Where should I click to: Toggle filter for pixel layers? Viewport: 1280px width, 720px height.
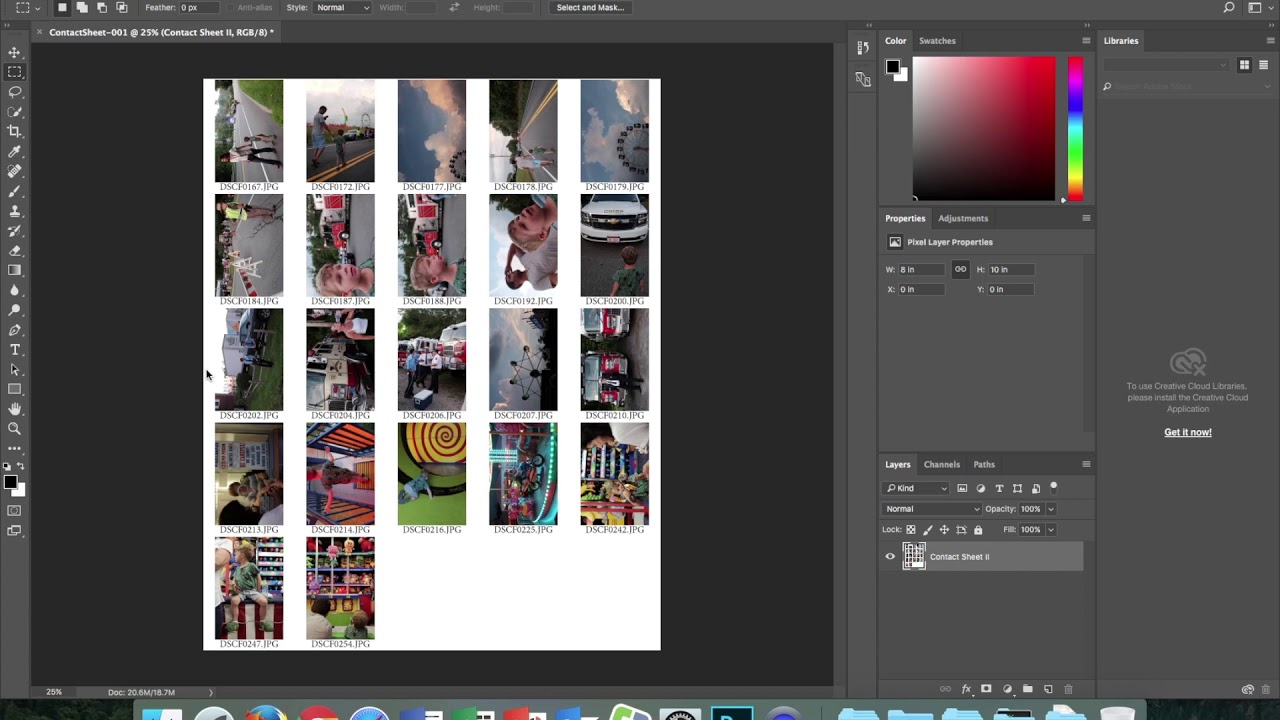pos(962,488)
